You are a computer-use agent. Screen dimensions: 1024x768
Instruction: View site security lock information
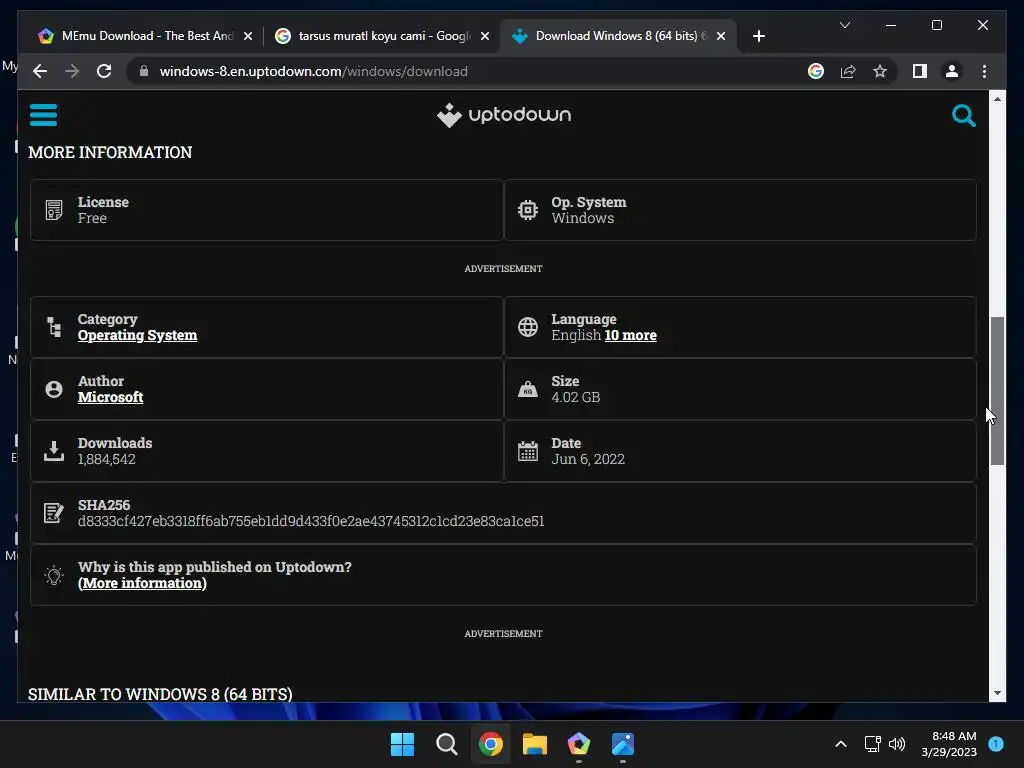coord(144,71)
